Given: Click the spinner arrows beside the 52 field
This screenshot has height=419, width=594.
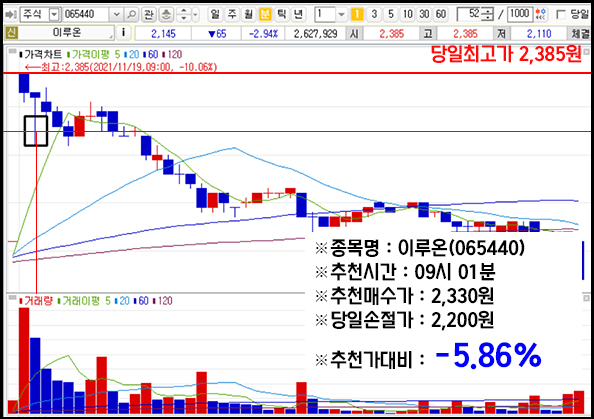Looking at the screenshot, I should click(x=488, y=14).
